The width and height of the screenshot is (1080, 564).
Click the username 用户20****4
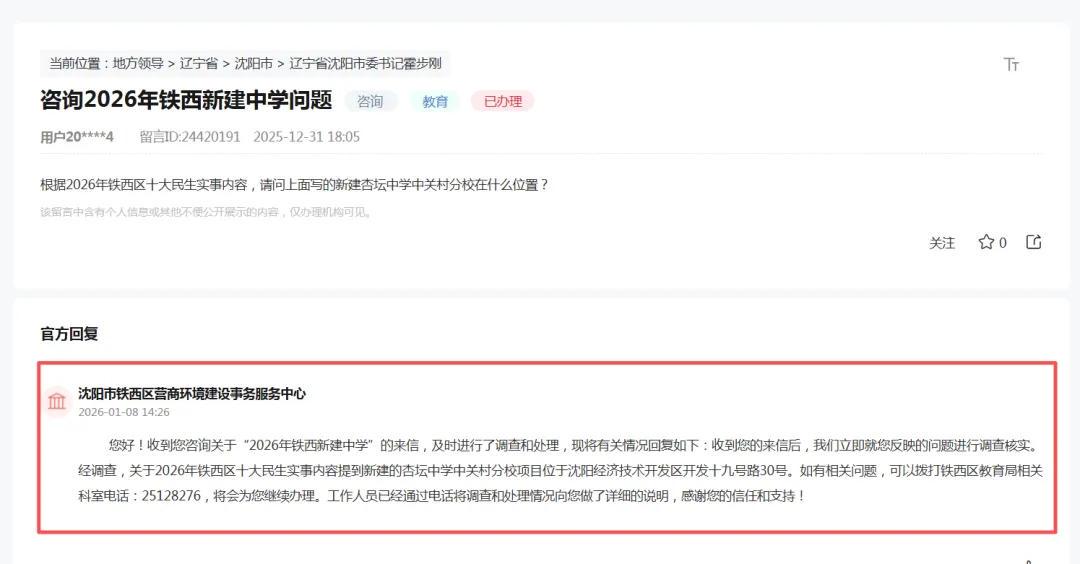(77, 137)
